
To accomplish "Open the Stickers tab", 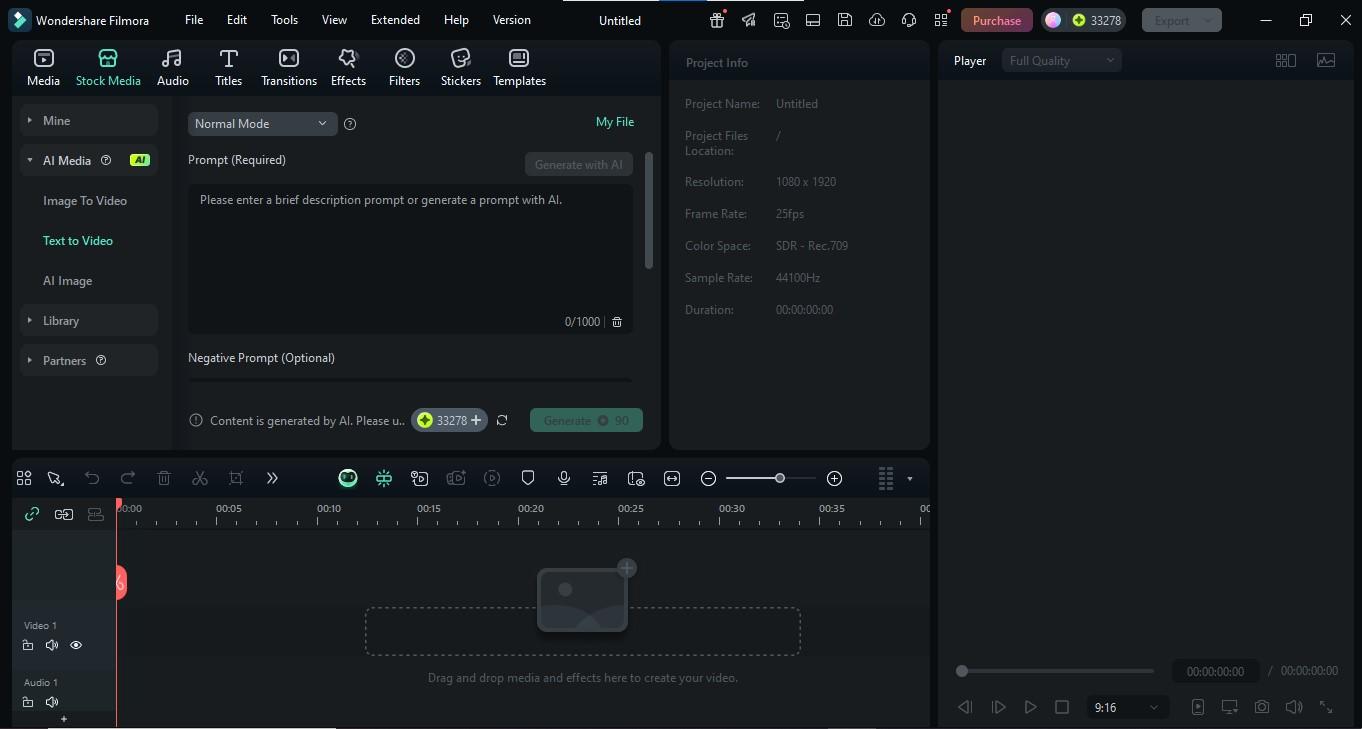I will 461,67.
